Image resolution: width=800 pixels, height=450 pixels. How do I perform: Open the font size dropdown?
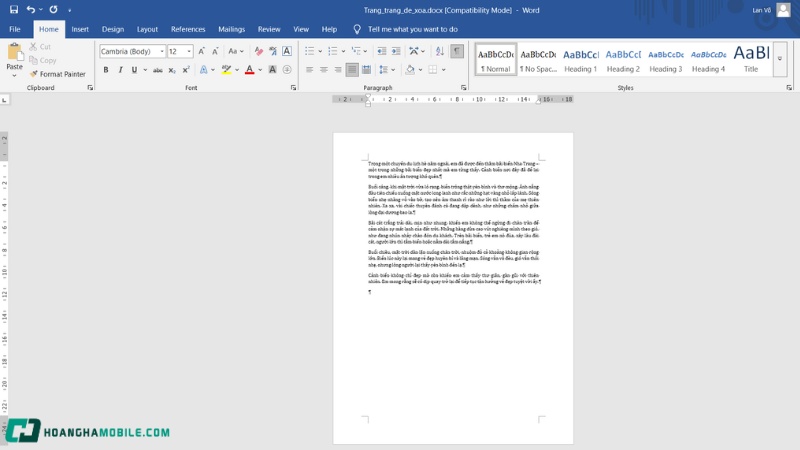[189, 51]
